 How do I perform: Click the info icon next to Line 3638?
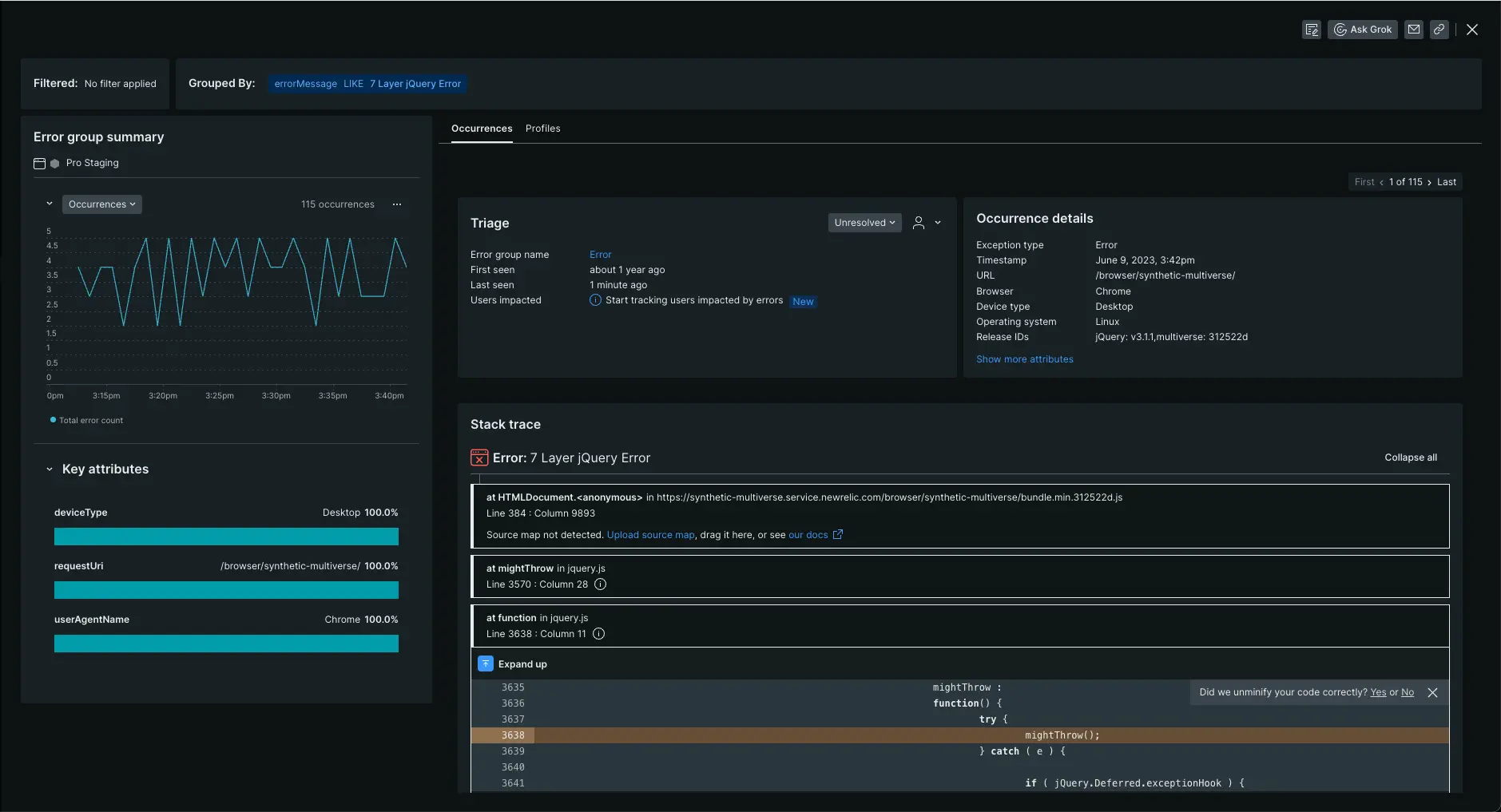pyautogui.click(x=598, y=634)
